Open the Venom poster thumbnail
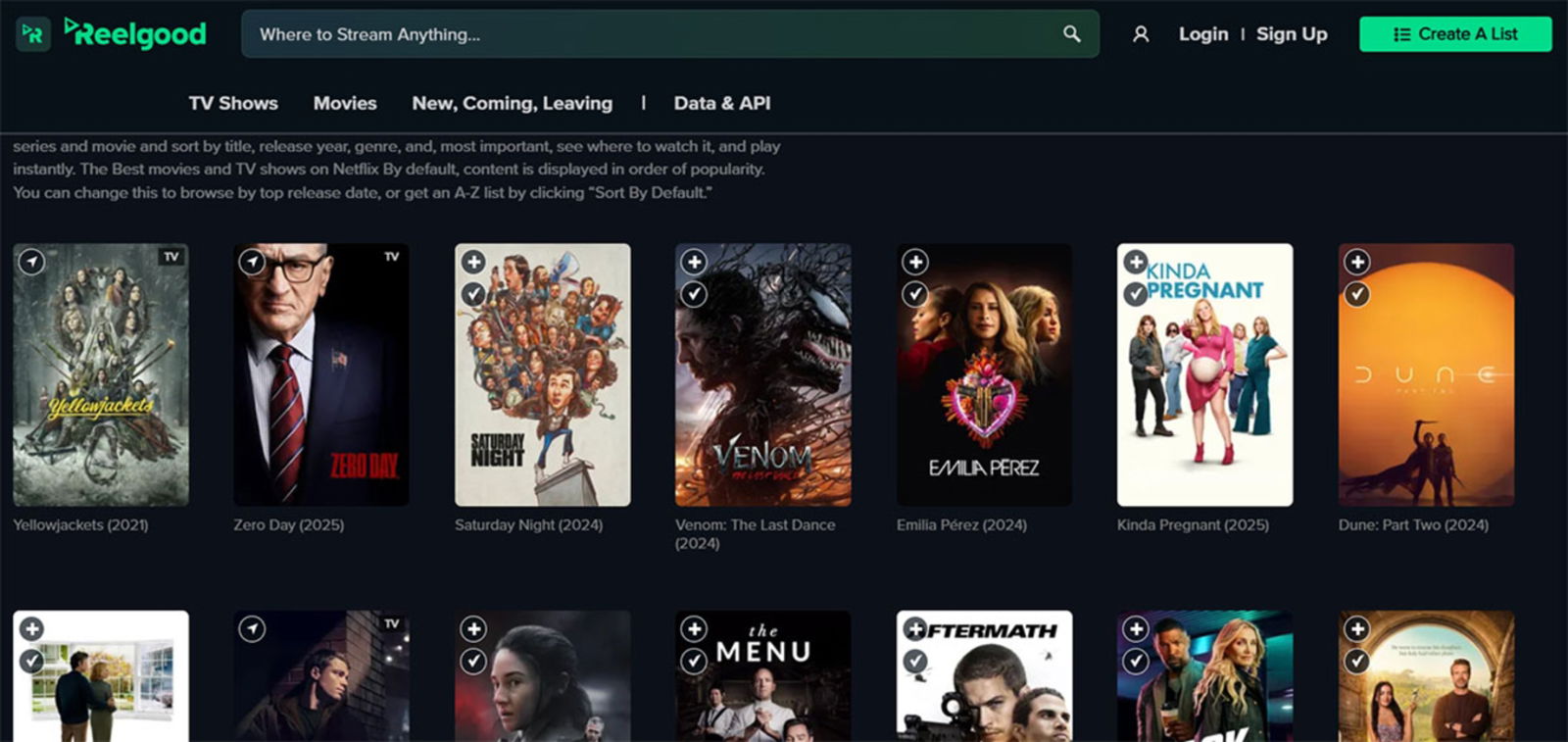Viewport: 1568px width, 742px height. click(763, 375)
